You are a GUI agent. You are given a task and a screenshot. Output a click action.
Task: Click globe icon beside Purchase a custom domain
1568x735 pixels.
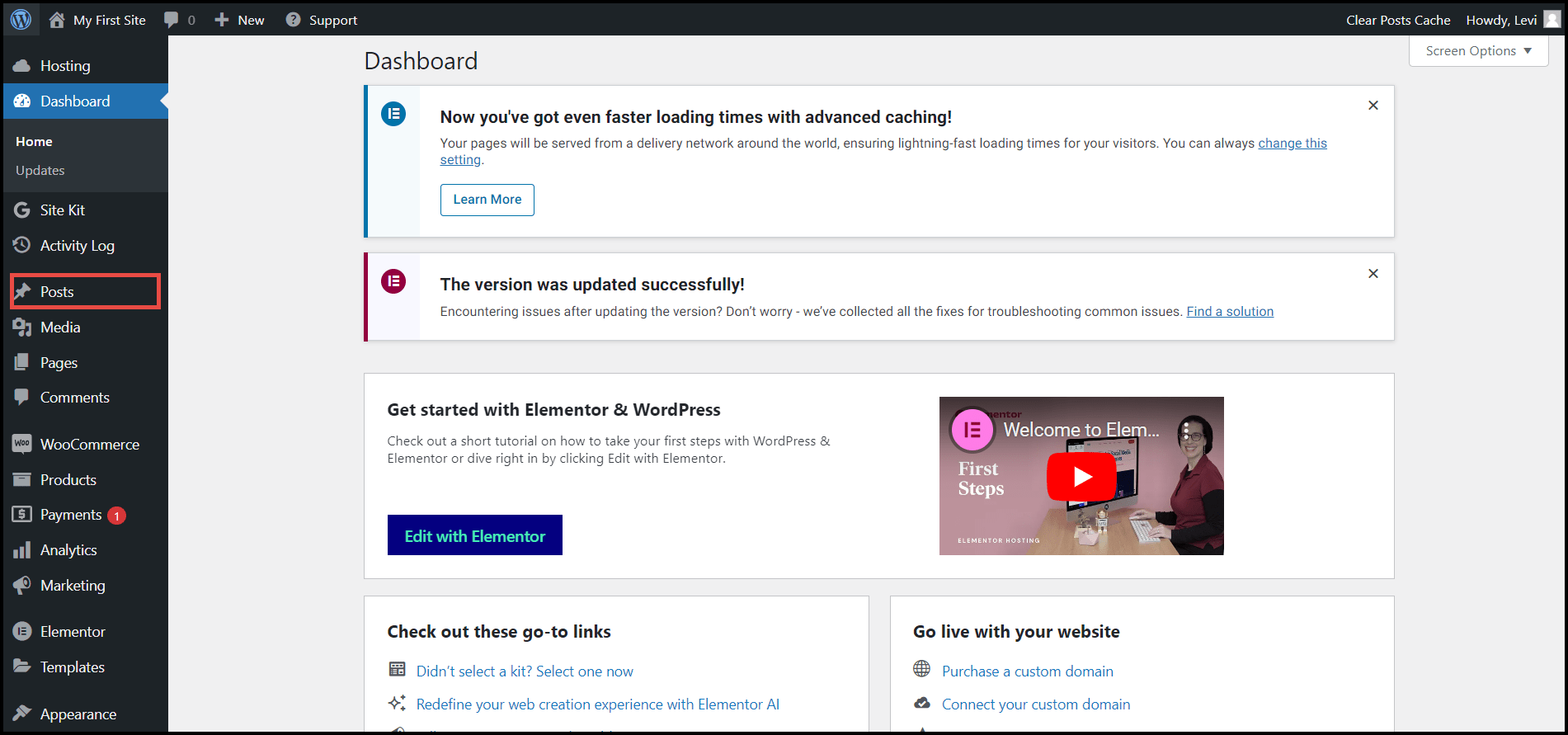(922, 669)
